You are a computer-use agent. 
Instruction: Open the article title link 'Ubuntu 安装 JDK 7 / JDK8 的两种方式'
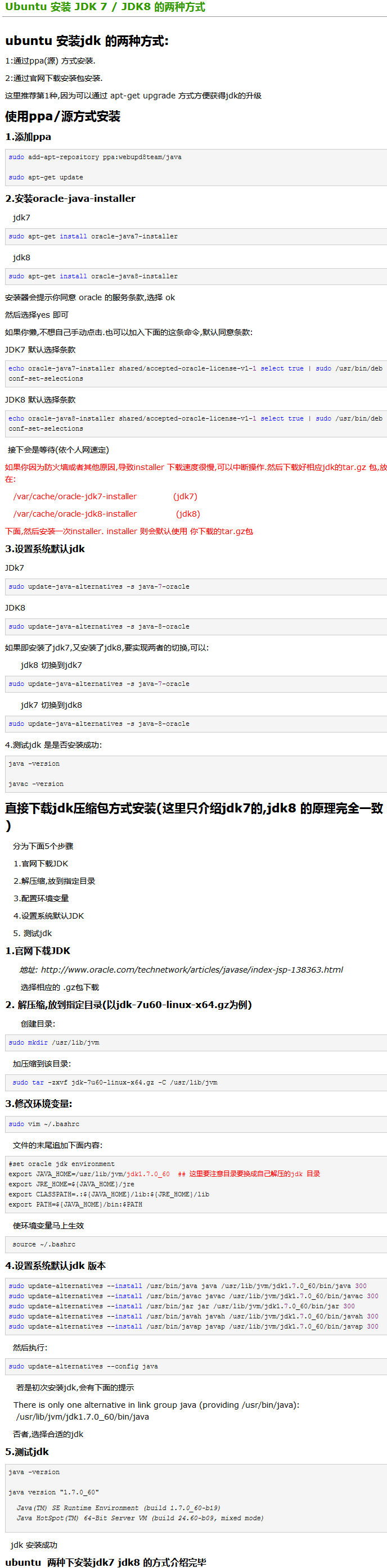(105, 7)
